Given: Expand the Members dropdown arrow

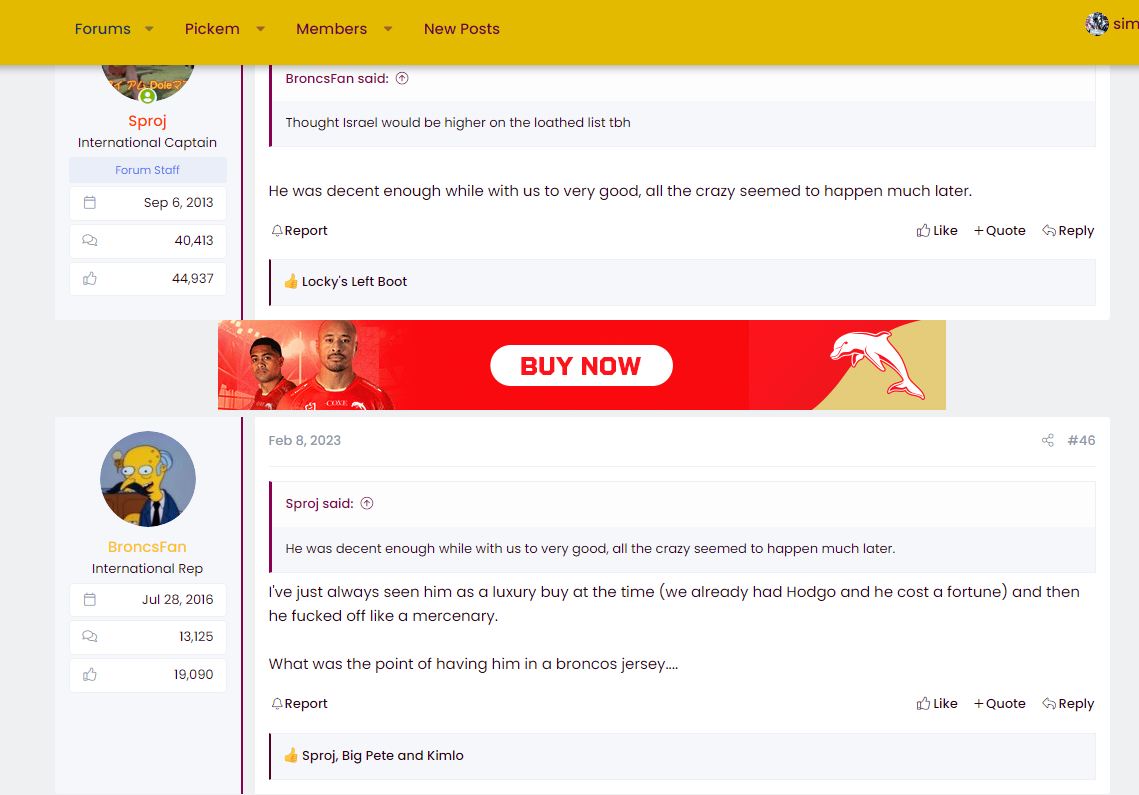Looking at the screenshot, I should tap(388, 29).
